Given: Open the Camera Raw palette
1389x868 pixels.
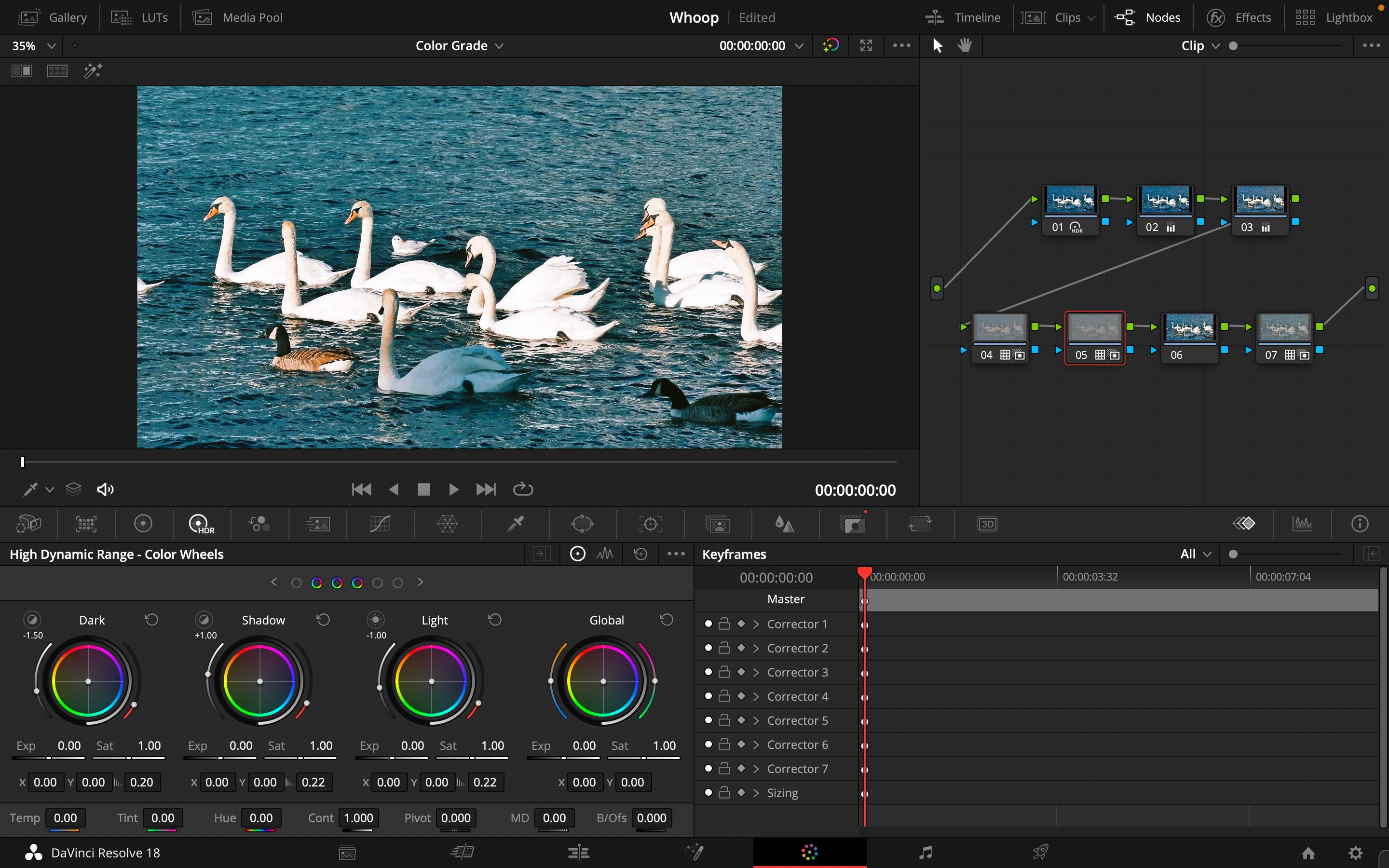Looking at the screenshot, I should coord(28,524).
